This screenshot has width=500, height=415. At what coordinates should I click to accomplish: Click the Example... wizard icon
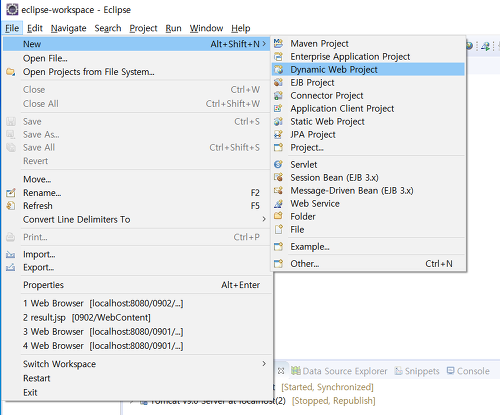coord(278,247)
